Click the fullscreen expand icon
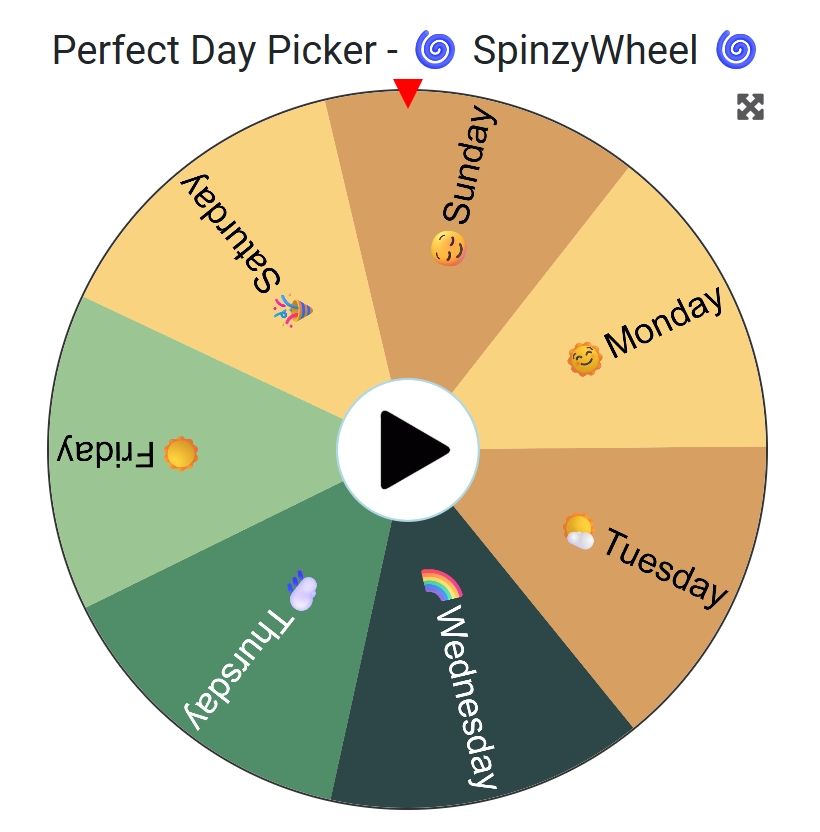Viewport: 820px width, 832px height. pyautogui.click(x=750, y=107)
